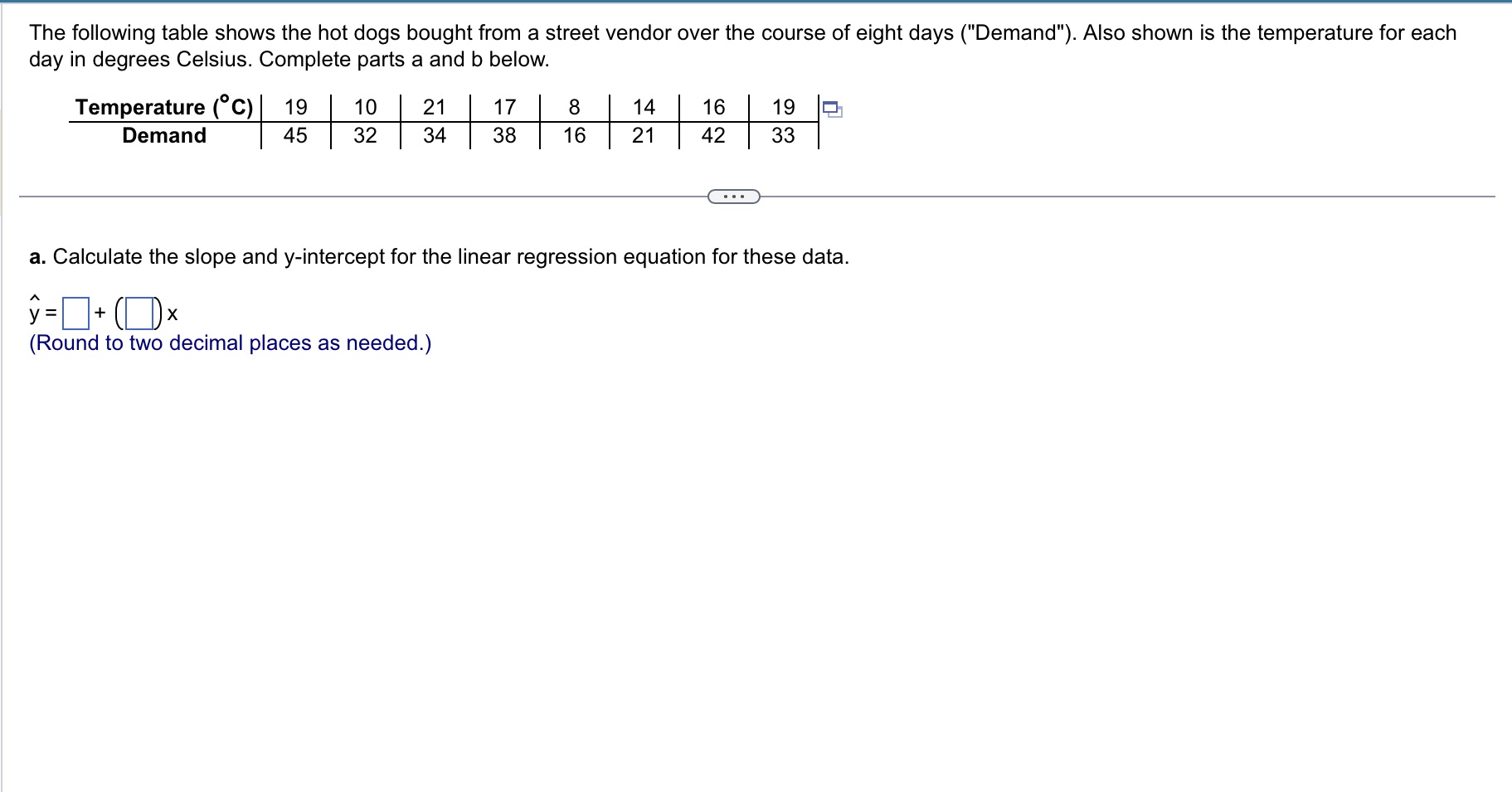The image size is (1512, 792).
Task: Click the demand value 16 in the table
Action: (x=572, y=135)
